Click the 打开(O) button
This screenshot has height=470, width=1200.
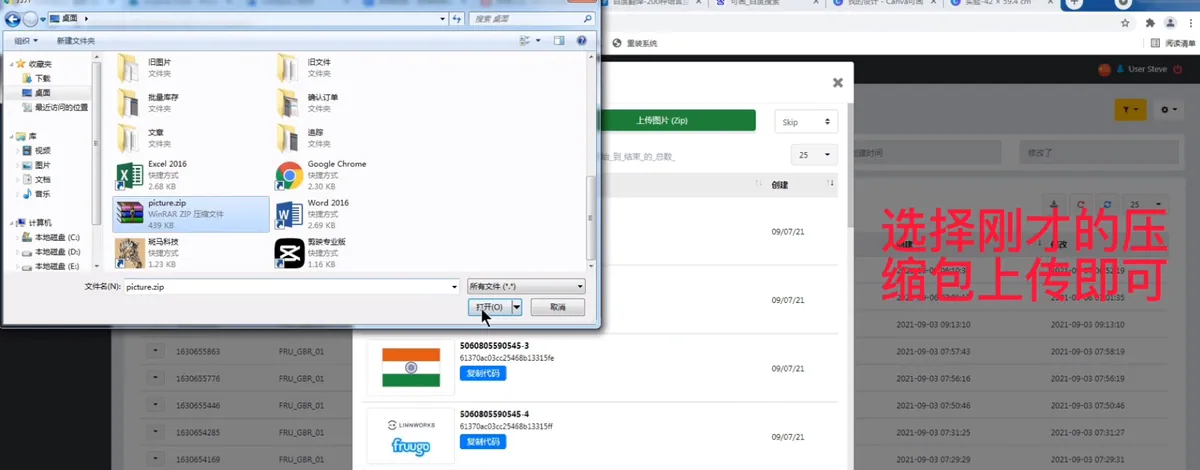point(490,307)
